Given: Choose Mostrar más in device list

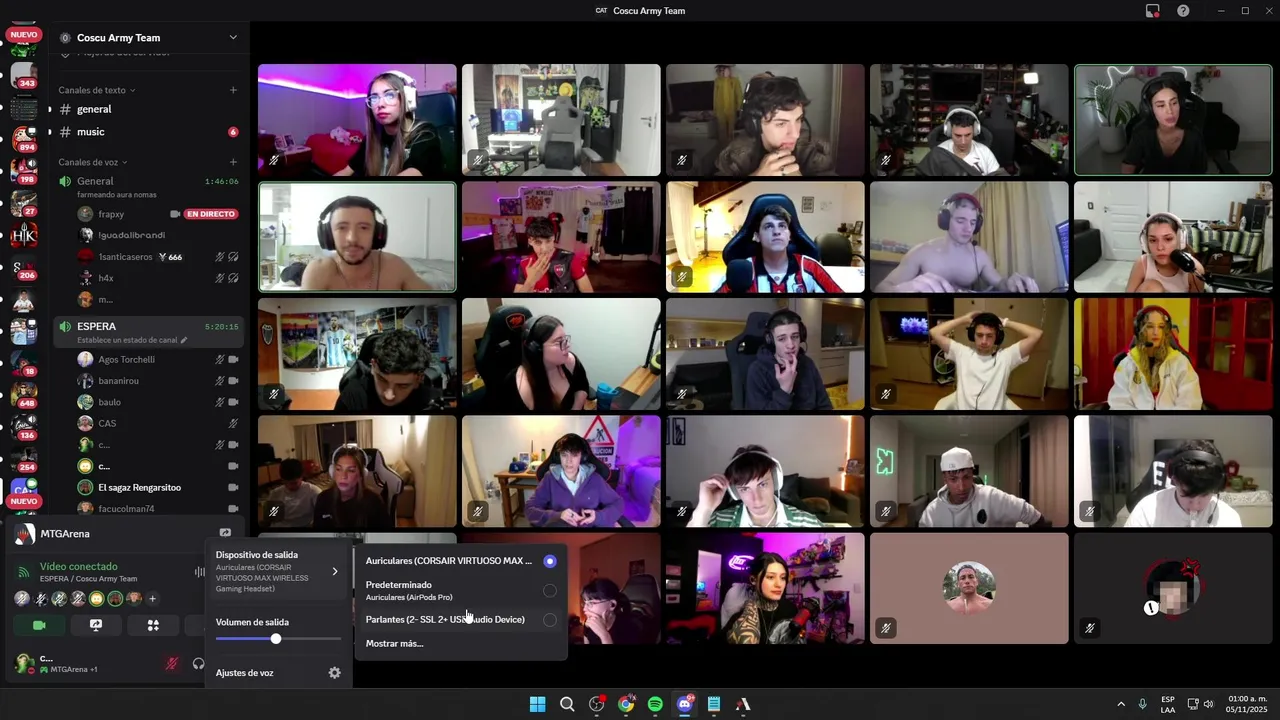Looking at the screenshot, I should coord(394,643).
